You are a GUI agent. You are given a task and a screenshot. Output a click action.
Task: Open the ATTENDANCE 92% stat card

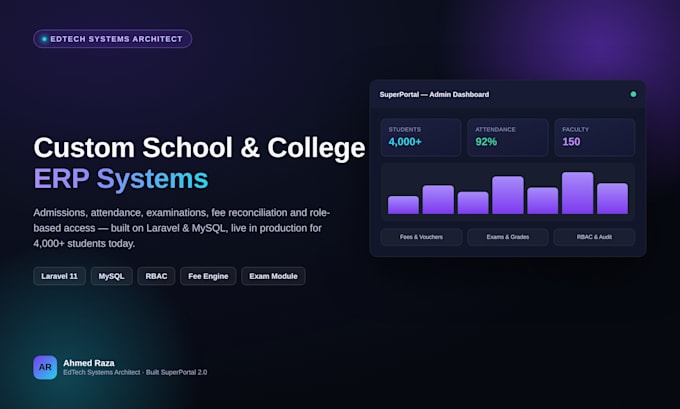click(508, 137)
